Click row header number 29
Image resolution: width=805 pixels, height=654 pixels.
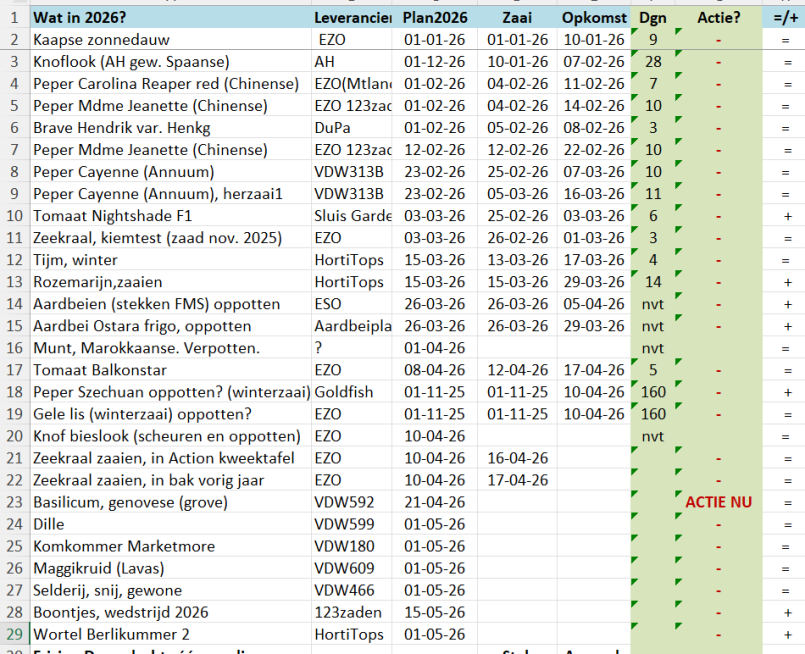[x=14, y=634]
